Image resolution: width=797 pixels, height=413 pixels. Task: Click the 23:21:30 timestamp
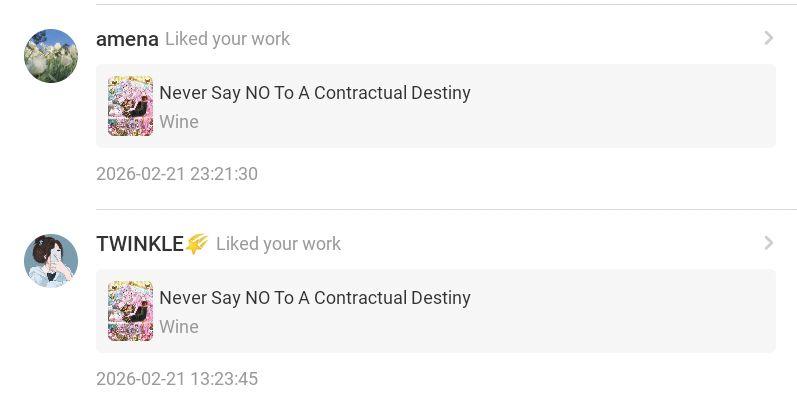[177, 174]
